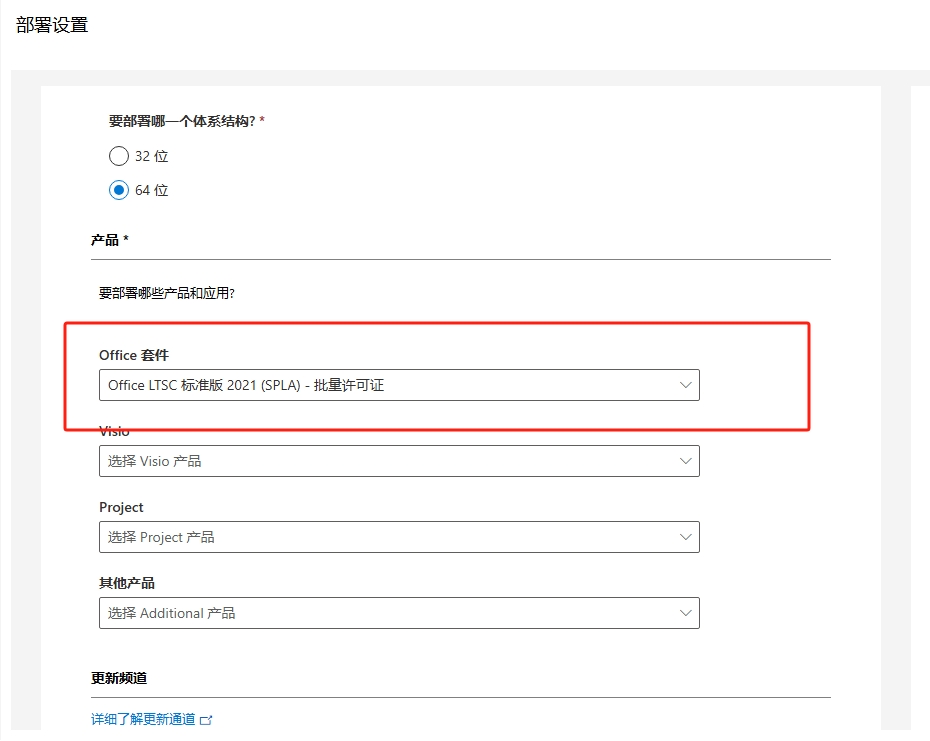Click the external link icon after 详细了解更新通道
The width and height of the screenshot is (930, 741).
pyautogui.click(x=207, y=720)
